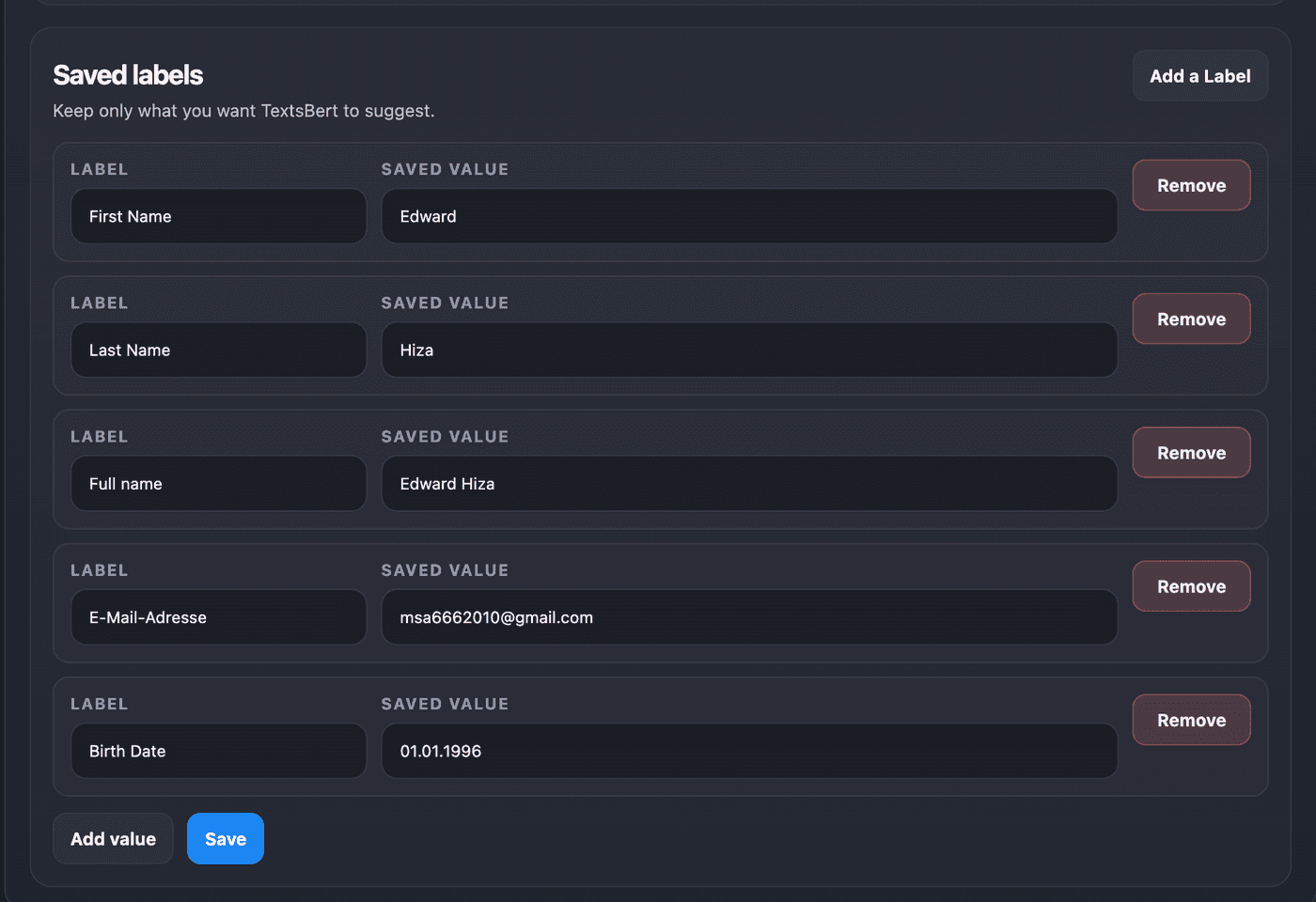
Task: Edit the msa6662010@gmail.com value field
Action: coord(748,617)
